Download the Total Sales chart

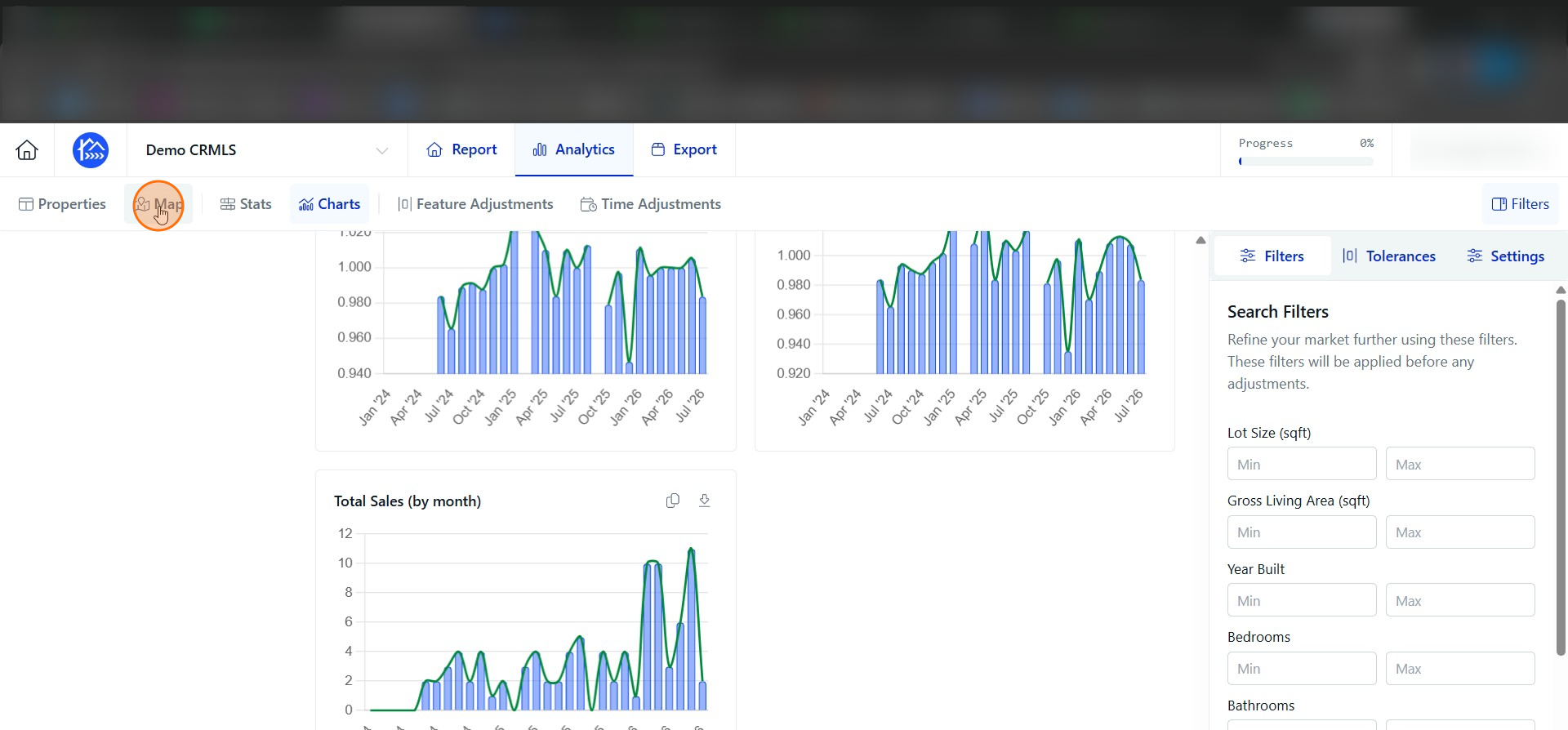705,501
